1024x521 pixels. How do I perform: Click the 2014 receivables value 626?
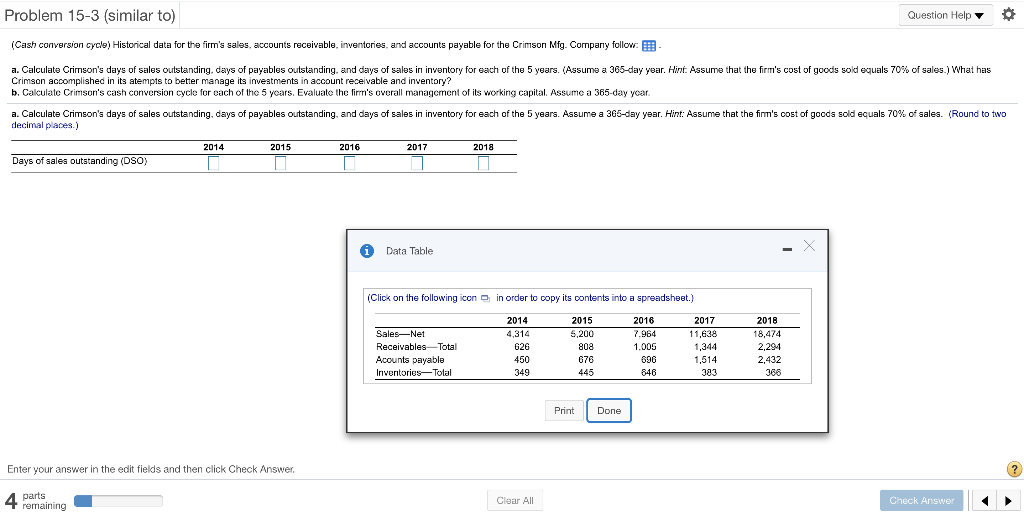(x=522, y=346)
